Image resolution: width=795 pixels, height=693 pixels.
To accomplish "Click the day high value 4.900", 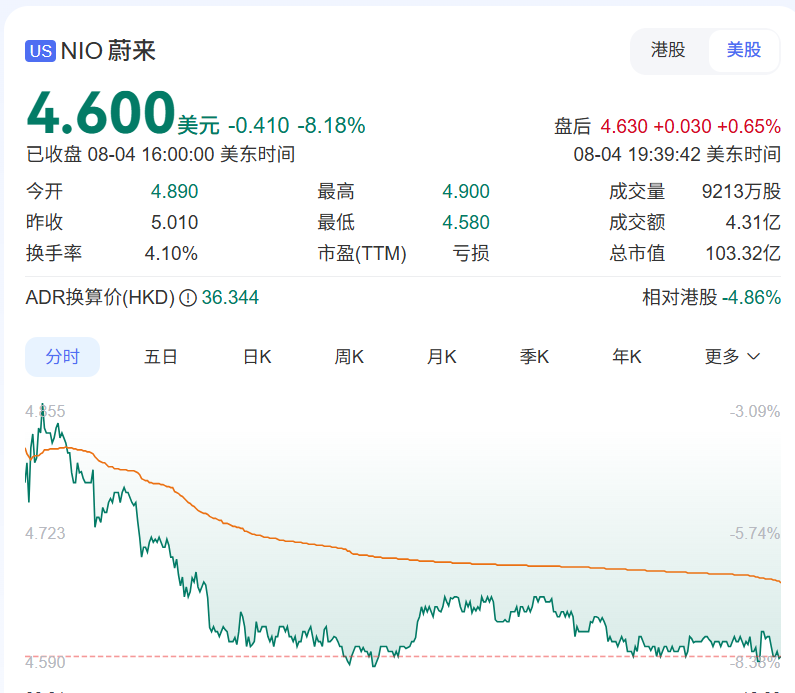I will tap(466, 192).
